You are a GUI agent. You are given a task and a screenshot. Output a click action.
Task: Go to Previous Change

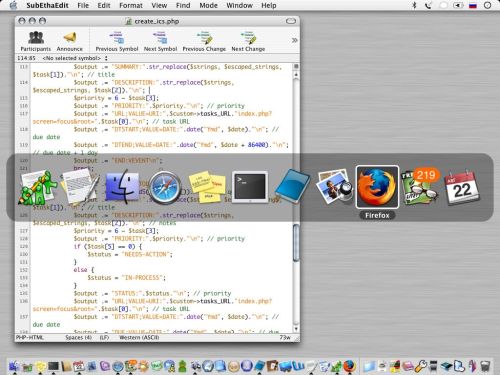[204, 41]
